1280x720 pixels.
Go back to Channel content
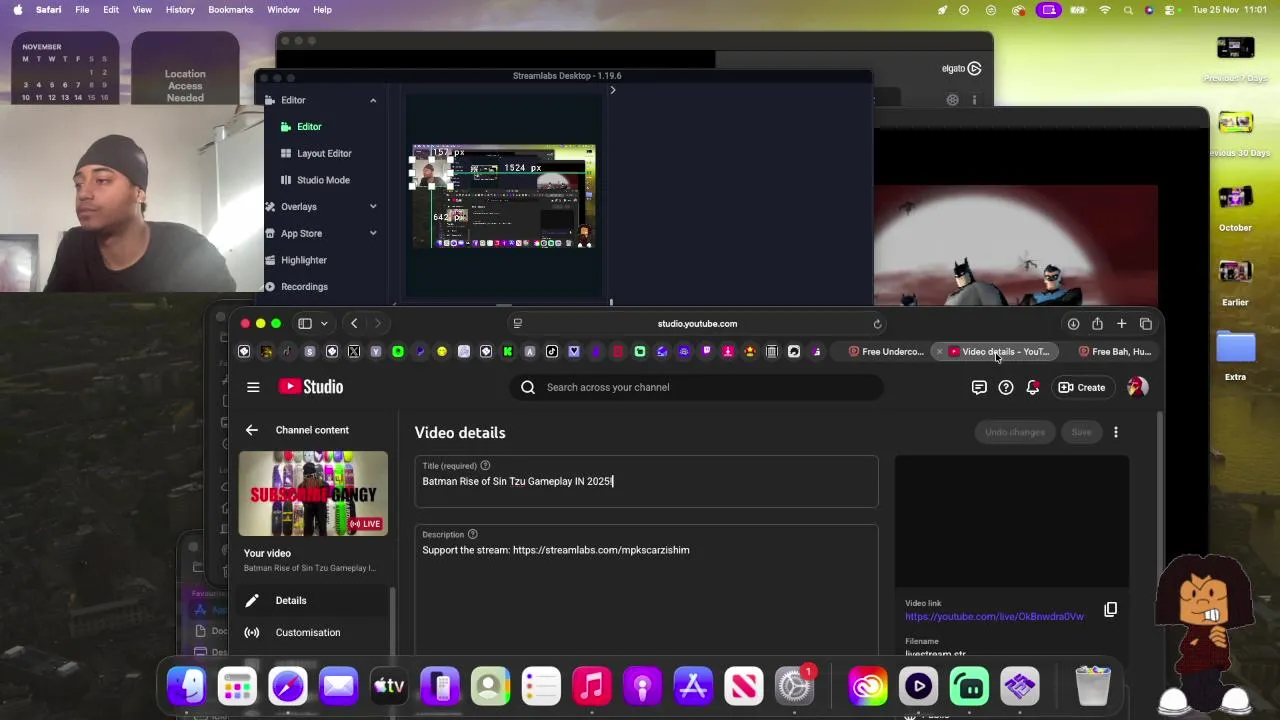click(252, 430)
